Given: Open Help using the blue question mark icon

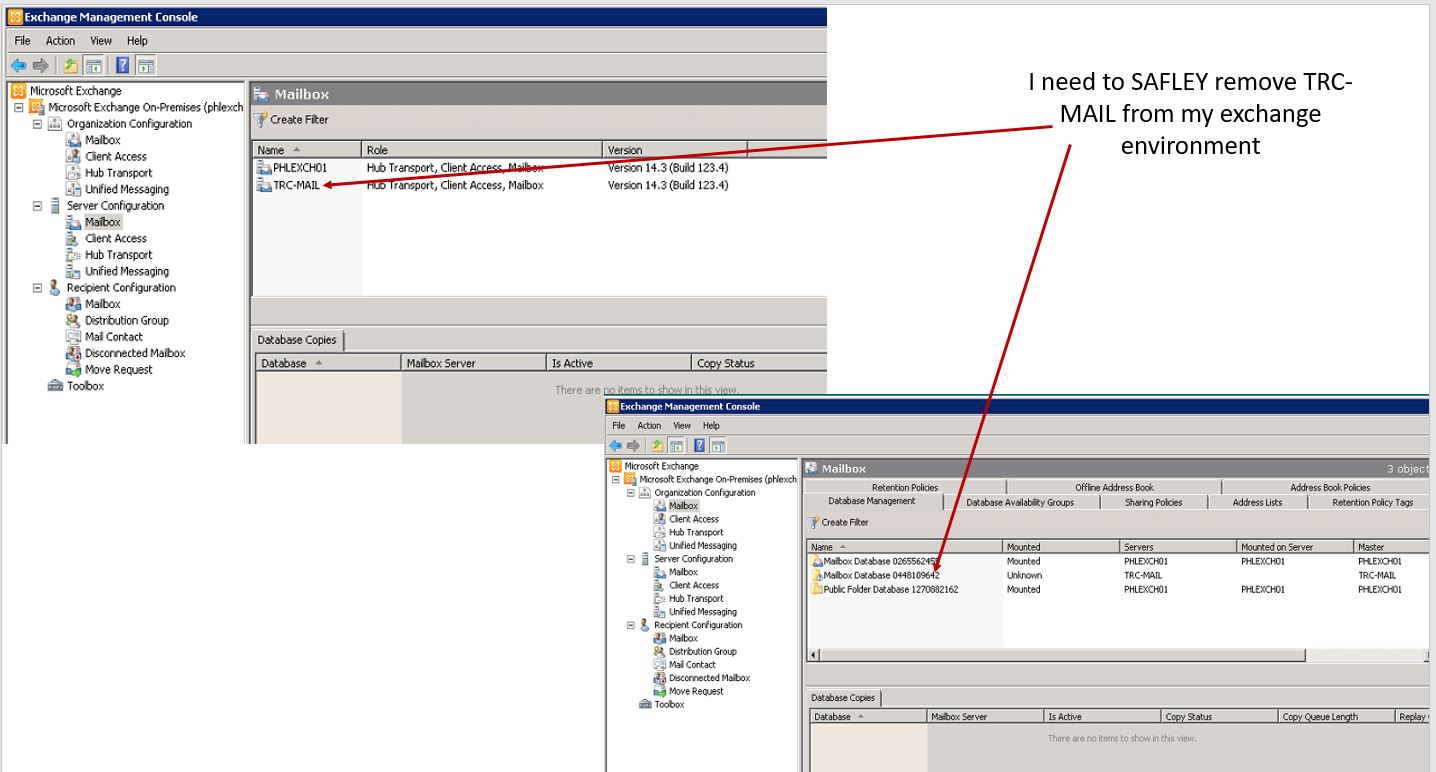Looking at the screenshot, I should pos(122,65).
